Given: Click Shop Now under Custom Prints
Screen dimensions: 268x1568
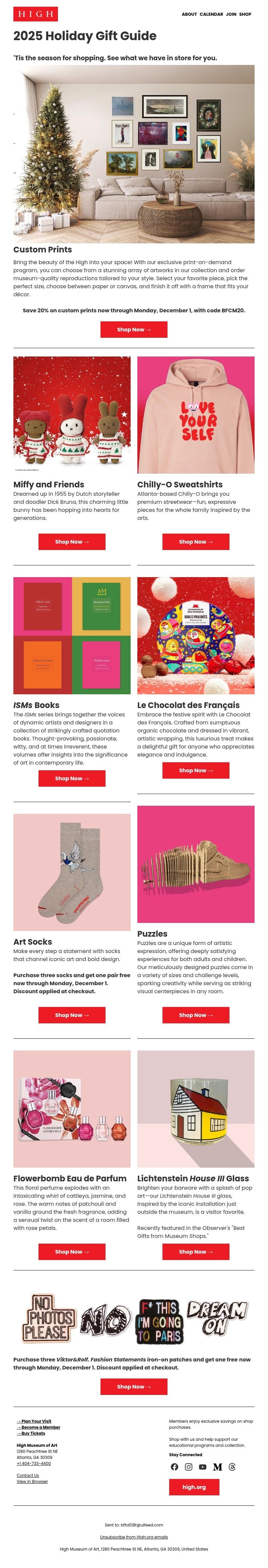Looking at the screenshot, I should [x=134, y=329].
